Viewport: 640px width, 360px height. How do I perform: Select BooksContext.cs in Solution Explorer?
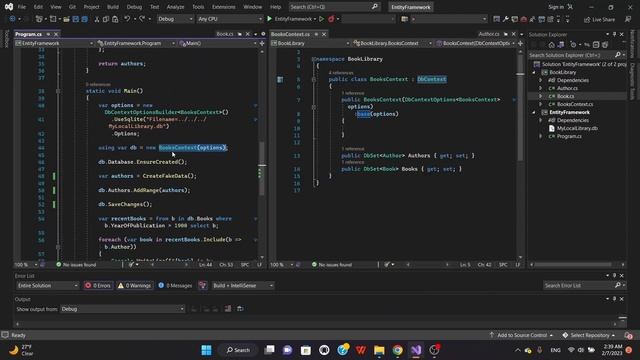[x=574, y=104]
